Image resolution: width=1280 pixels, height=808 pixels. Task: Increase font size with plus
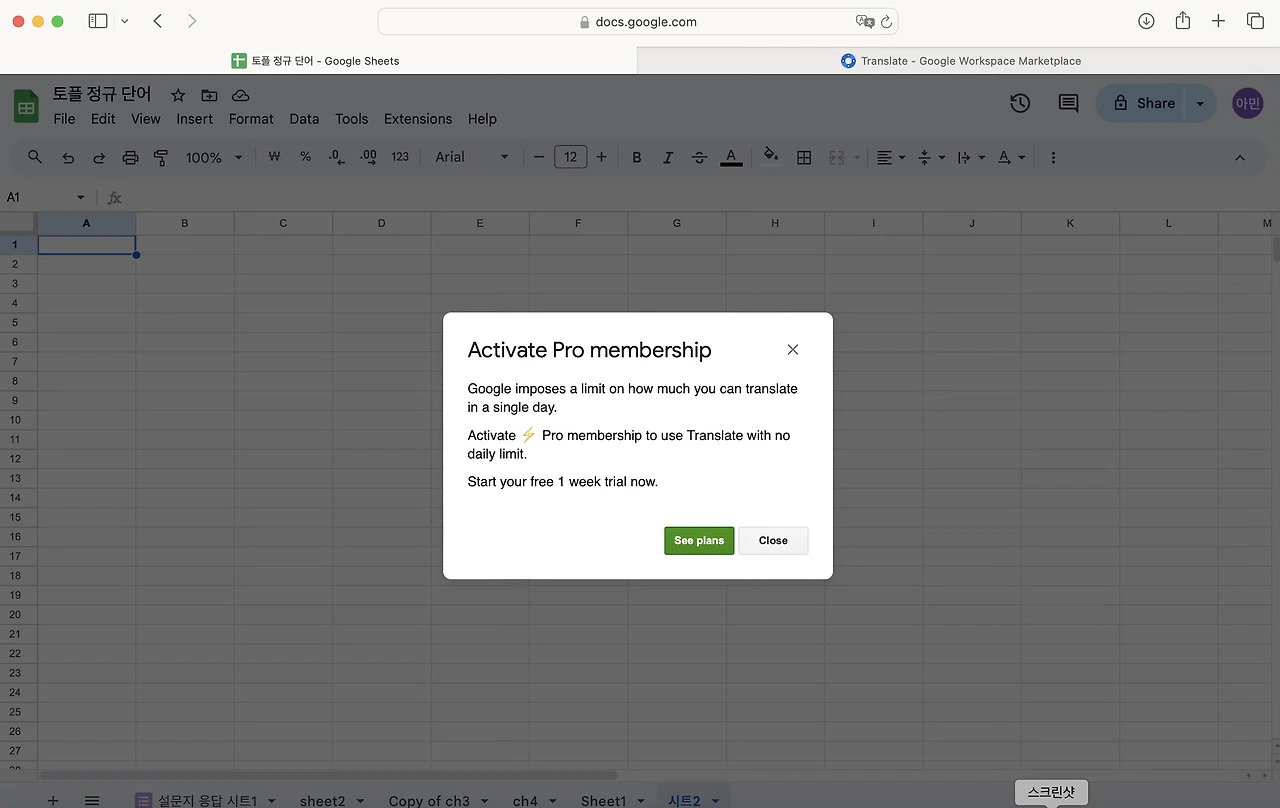coord(601,157)
